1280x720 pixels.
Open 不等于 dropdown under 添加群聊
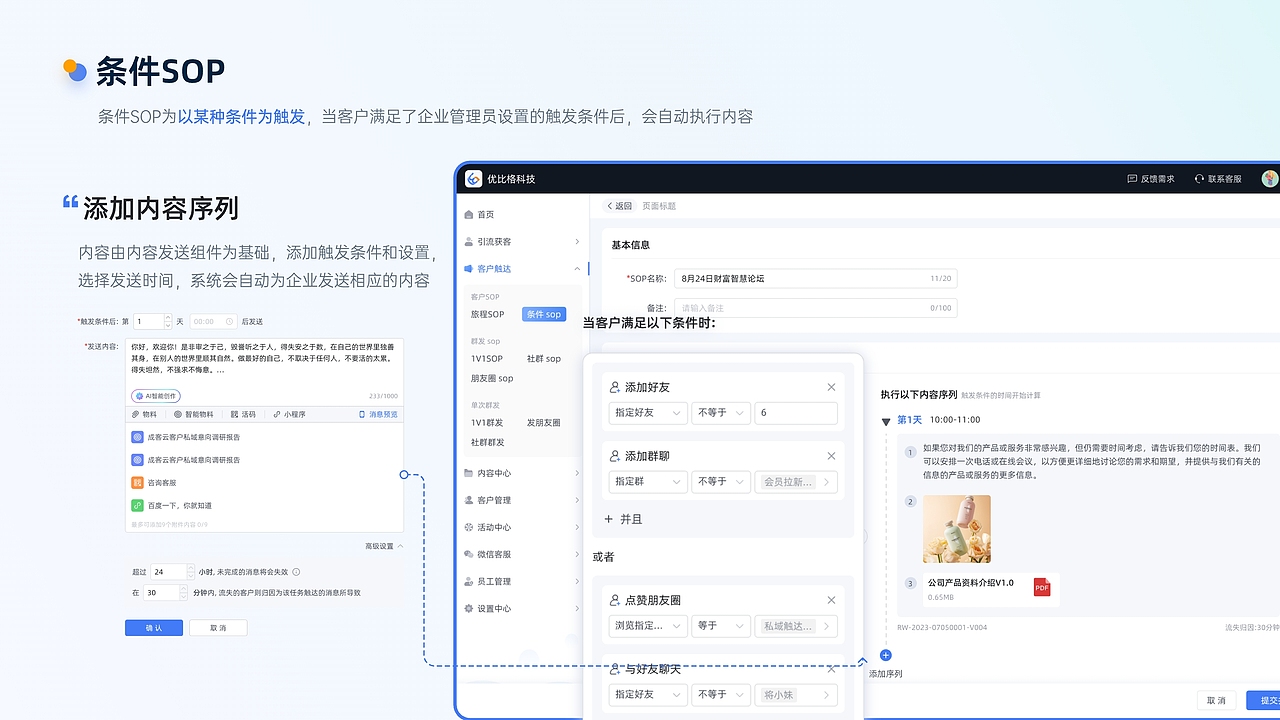point(721,482)
